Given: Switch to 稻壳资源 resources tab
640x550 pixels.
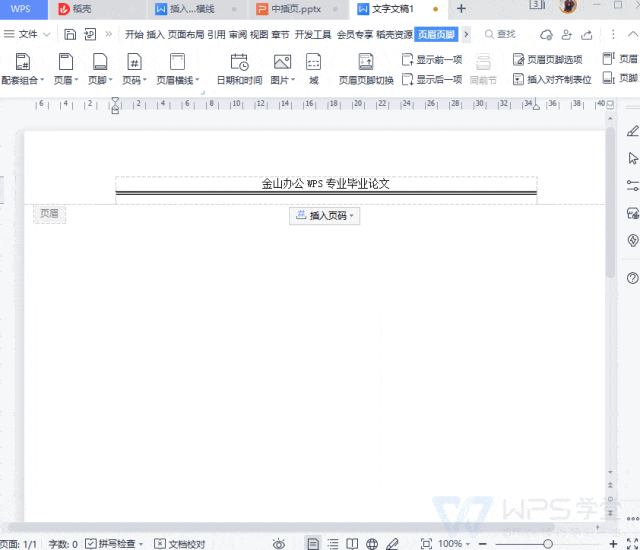Looking at the screenshot, I should pyautogui.click(x=394, y=34).
